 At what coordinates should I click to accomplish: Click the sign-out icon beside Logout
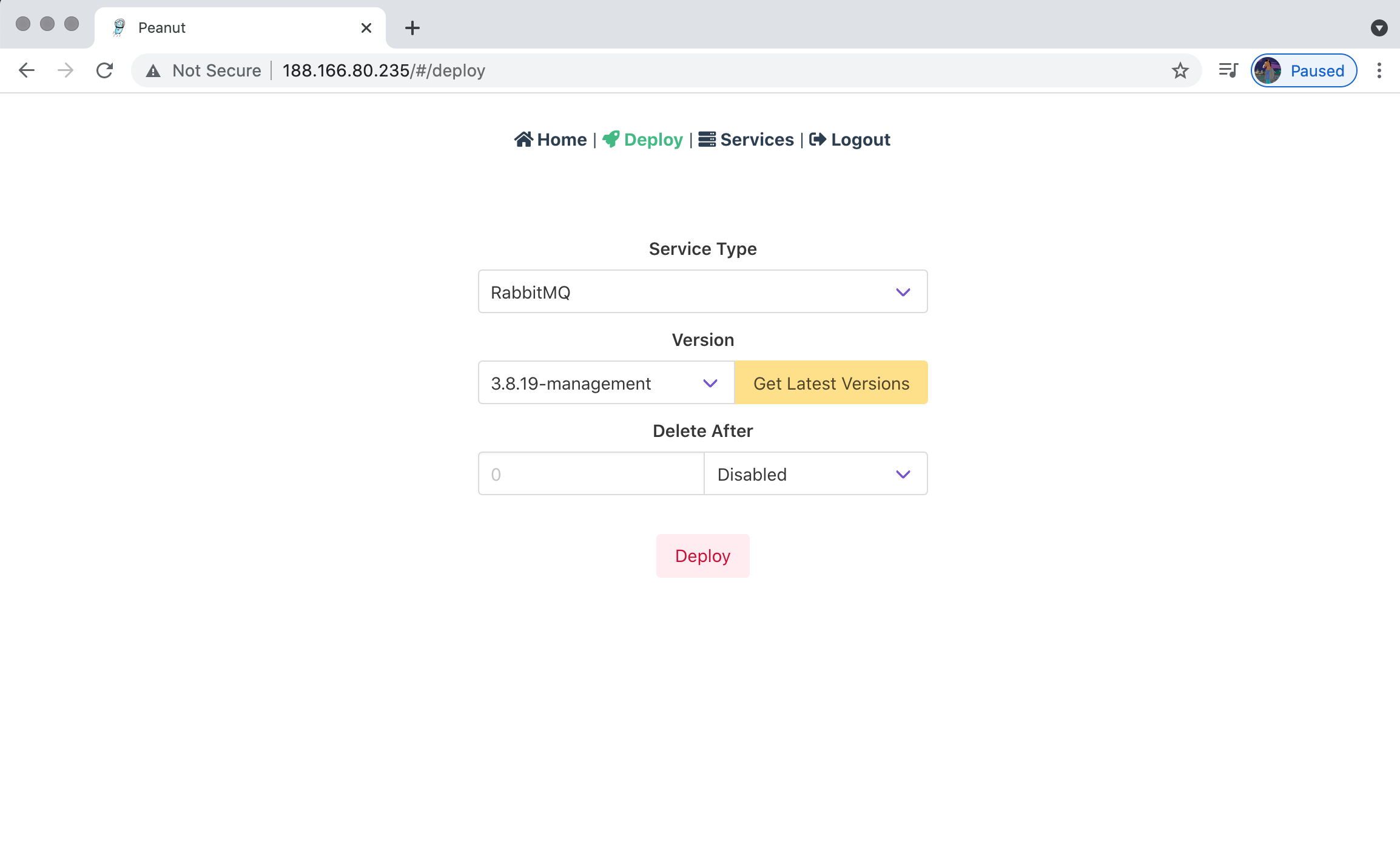point(818,140)
